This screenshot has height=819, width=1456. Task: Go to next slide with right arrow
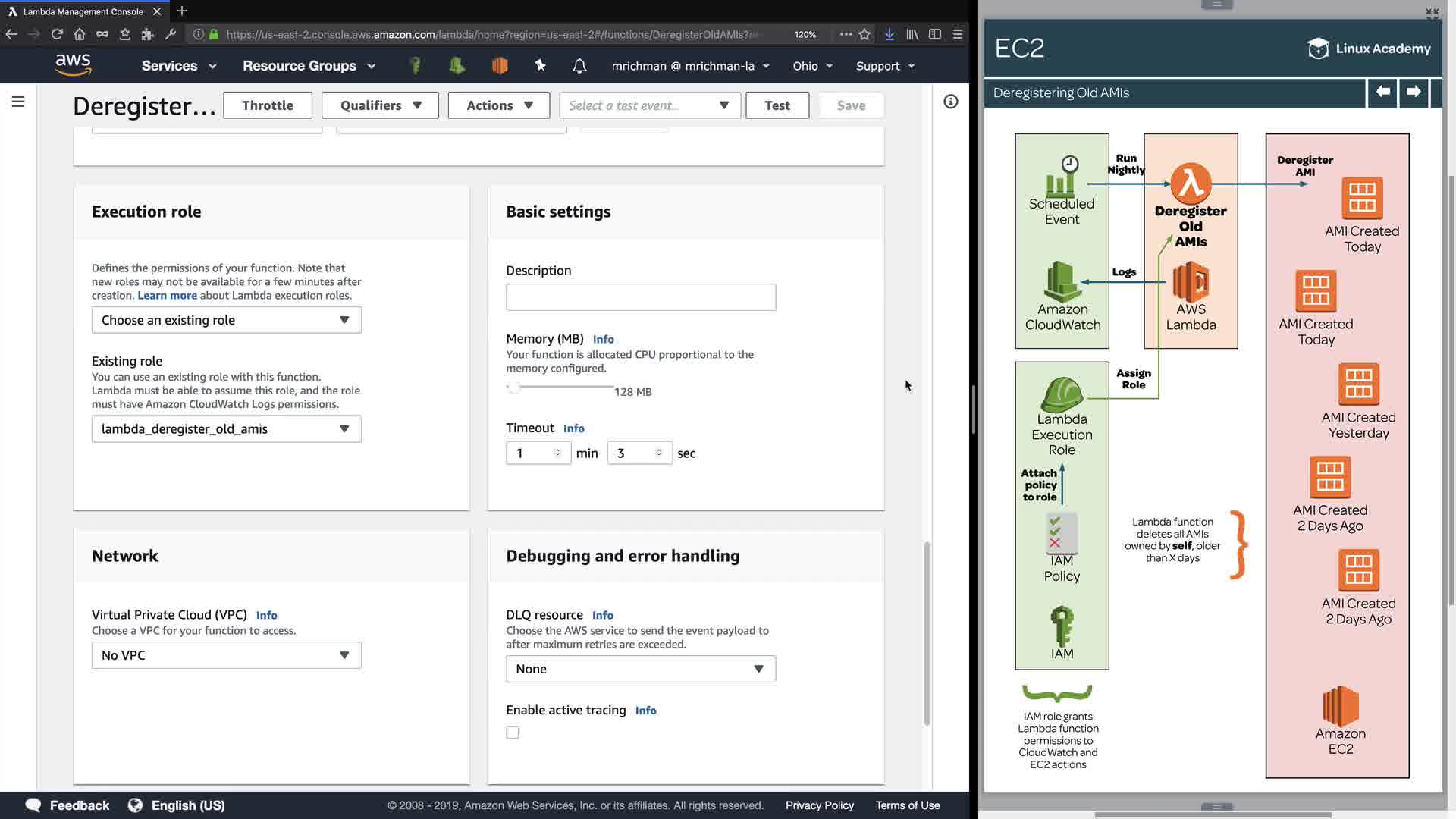(x=1414, y=92)
